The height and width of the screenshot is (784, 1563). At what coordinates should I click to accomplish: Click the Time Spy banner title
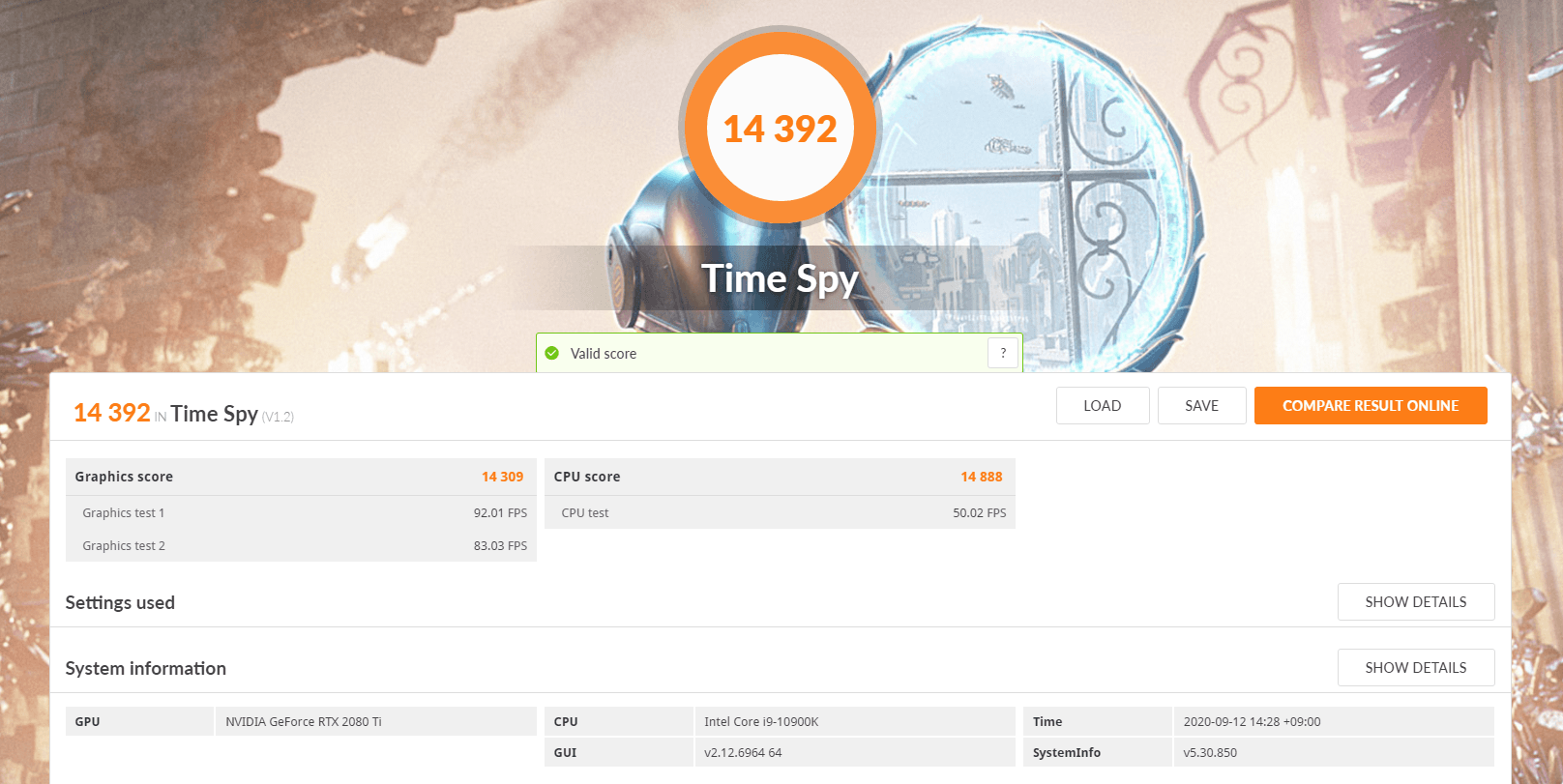point(781,278)
